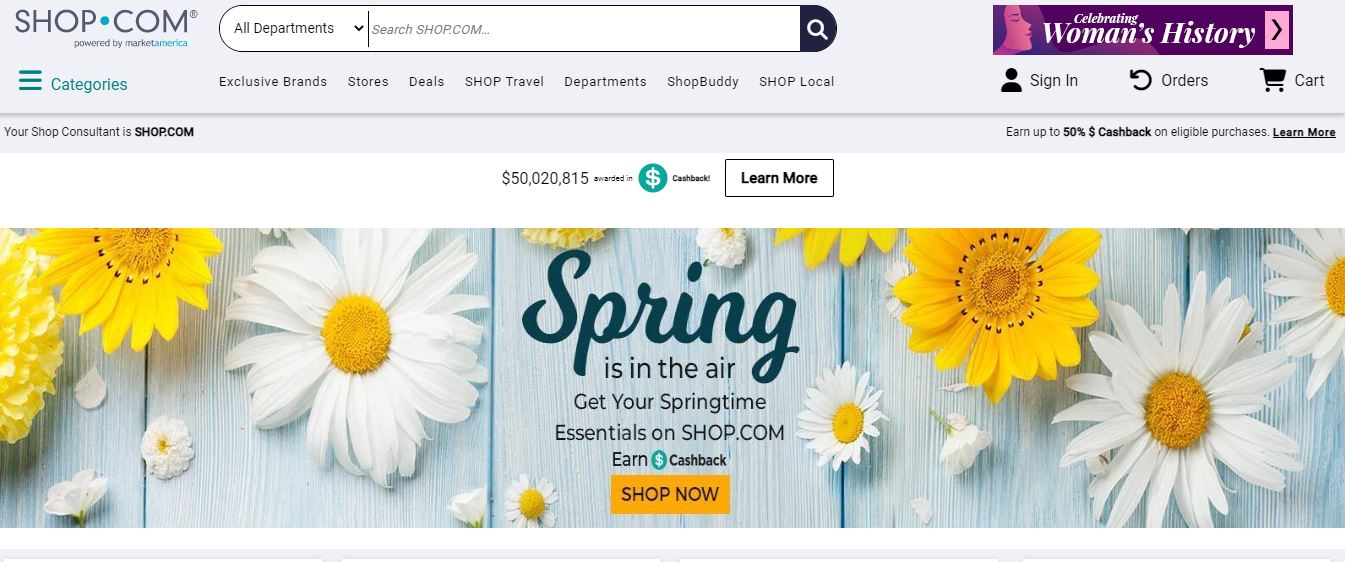The image size is (1345, 562).
Task: Click the Woman's History banner arrow
Action: click(x=1276, y=30)
